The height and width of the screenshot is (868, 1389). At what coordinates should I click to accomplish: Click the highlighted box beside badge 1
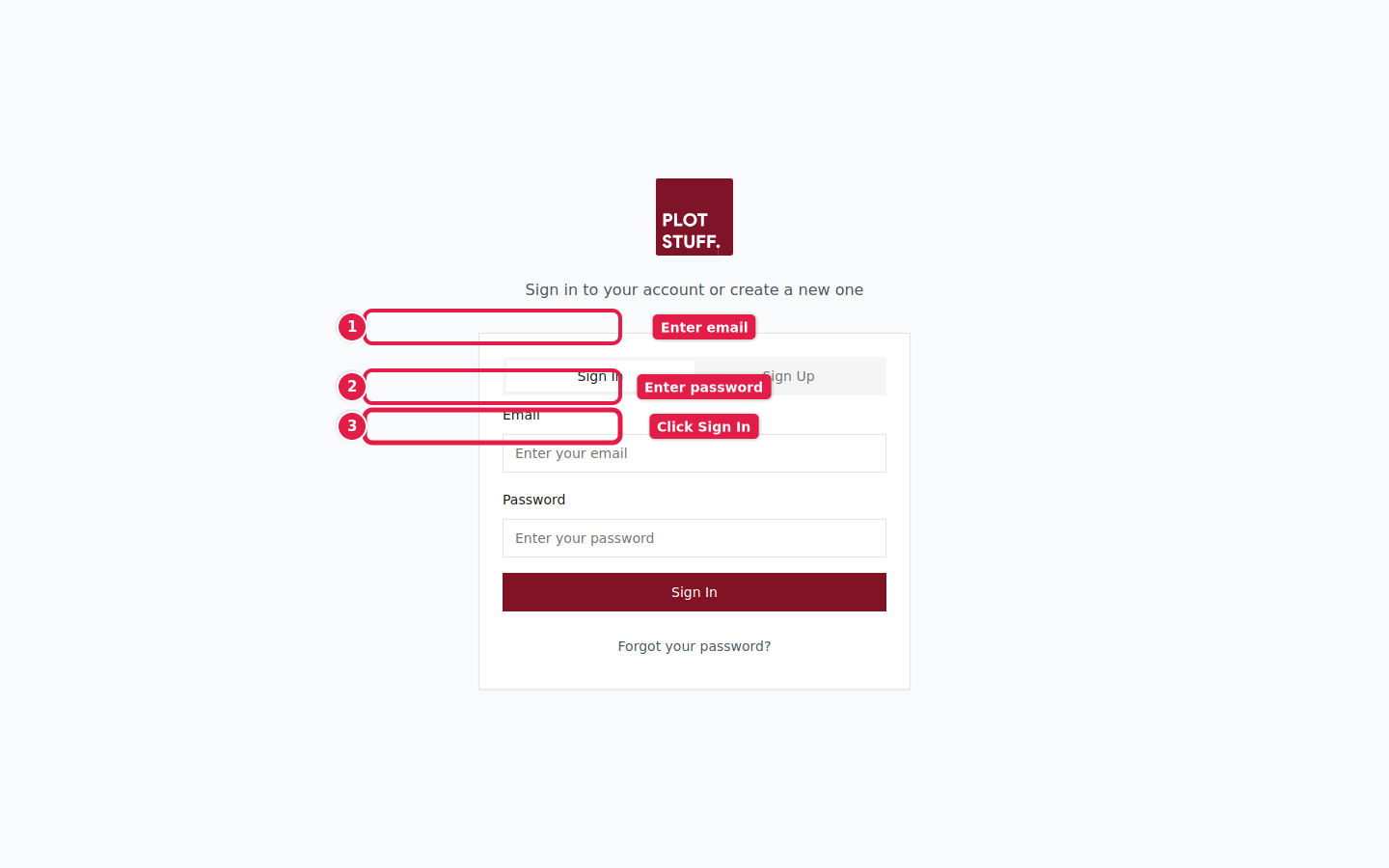pyautogui.click(x=492, y=327)
